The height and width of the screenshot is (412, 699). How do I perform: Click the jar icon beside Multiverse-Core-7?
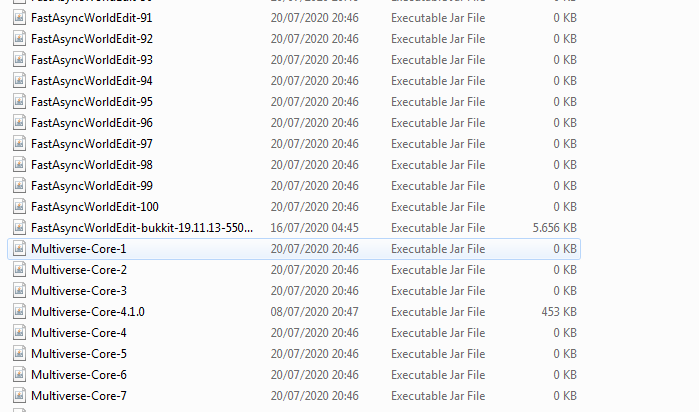pyautogui.click(x=19, y=396)
